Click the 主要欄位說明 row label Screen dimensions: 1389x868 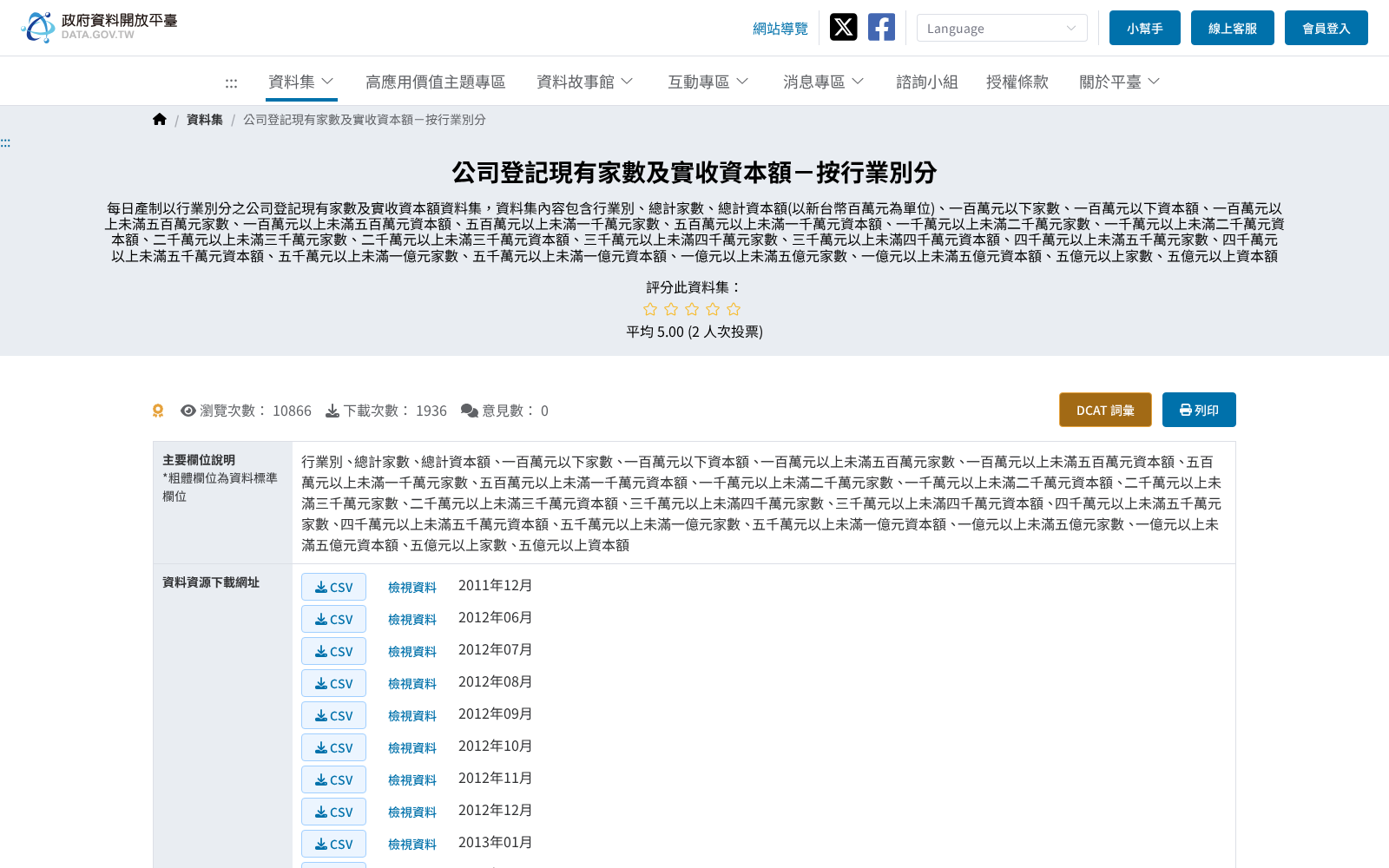[199, 460]
